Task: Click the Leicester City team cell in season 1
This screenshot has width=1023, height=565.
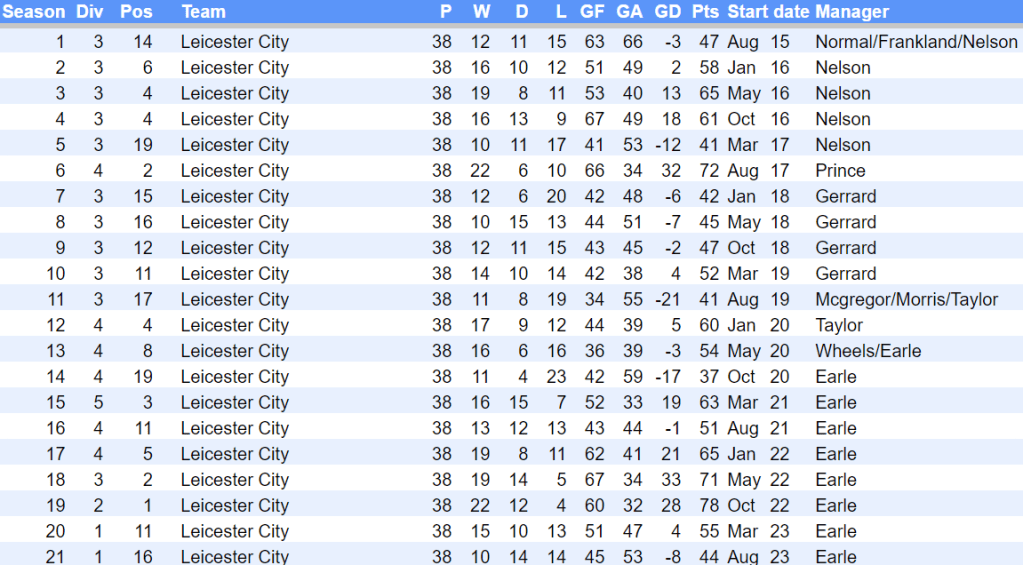Action: pyautogui.click(x=234, y=42)
